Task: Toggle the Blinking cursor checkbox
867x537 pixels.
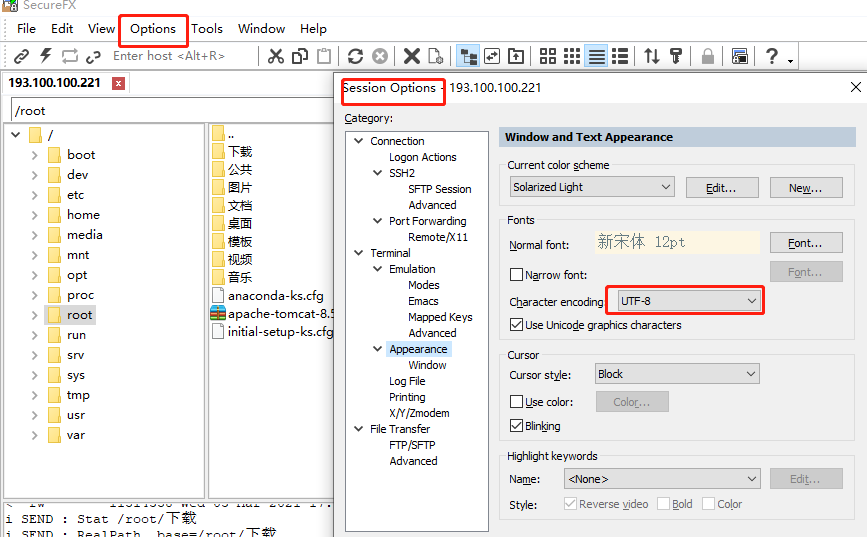Action: point(516,426)
